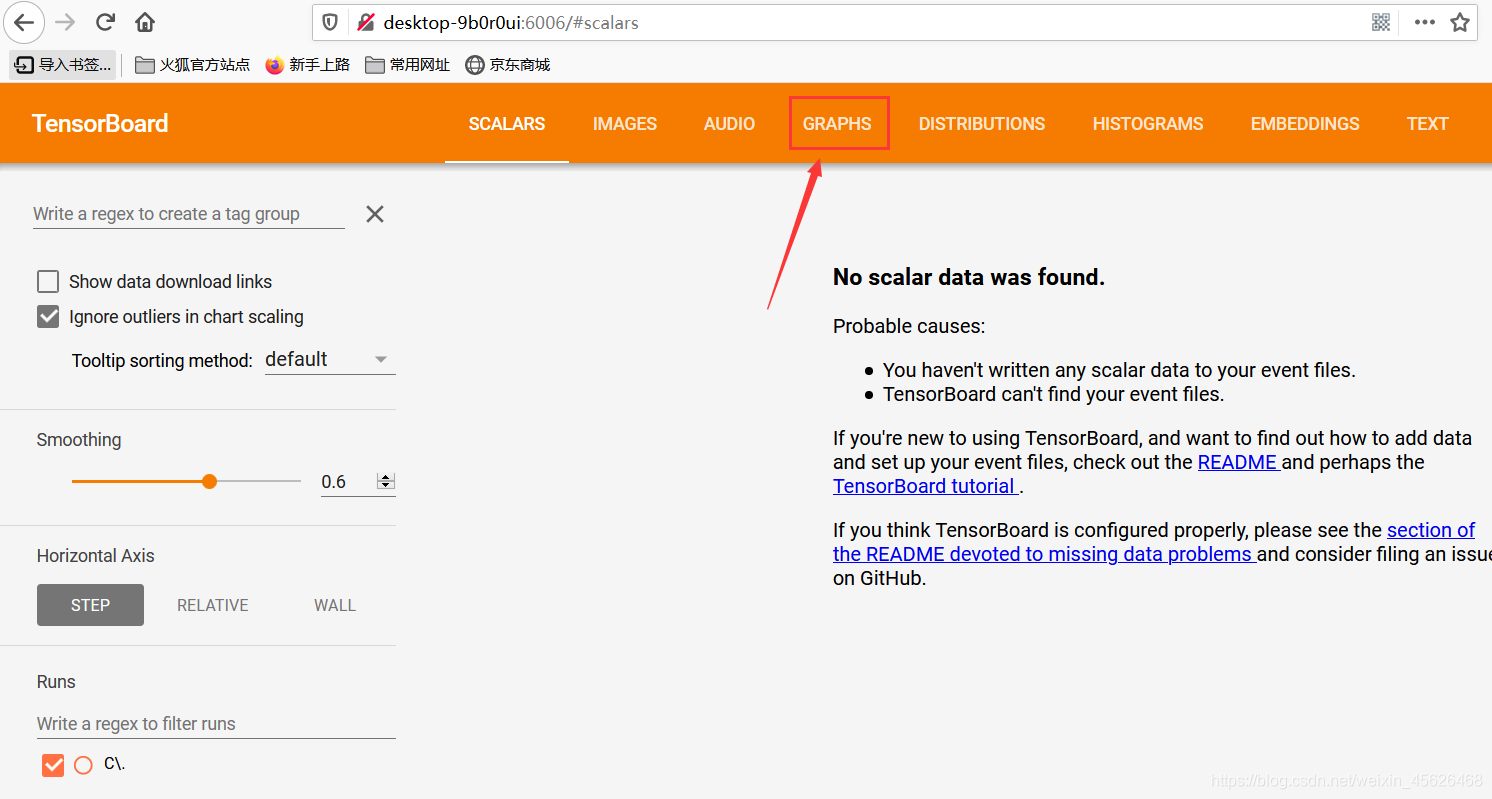The width and height of the screenshot is (1492, 799).
Task: Open the README link
Action: coord(1238,462)
